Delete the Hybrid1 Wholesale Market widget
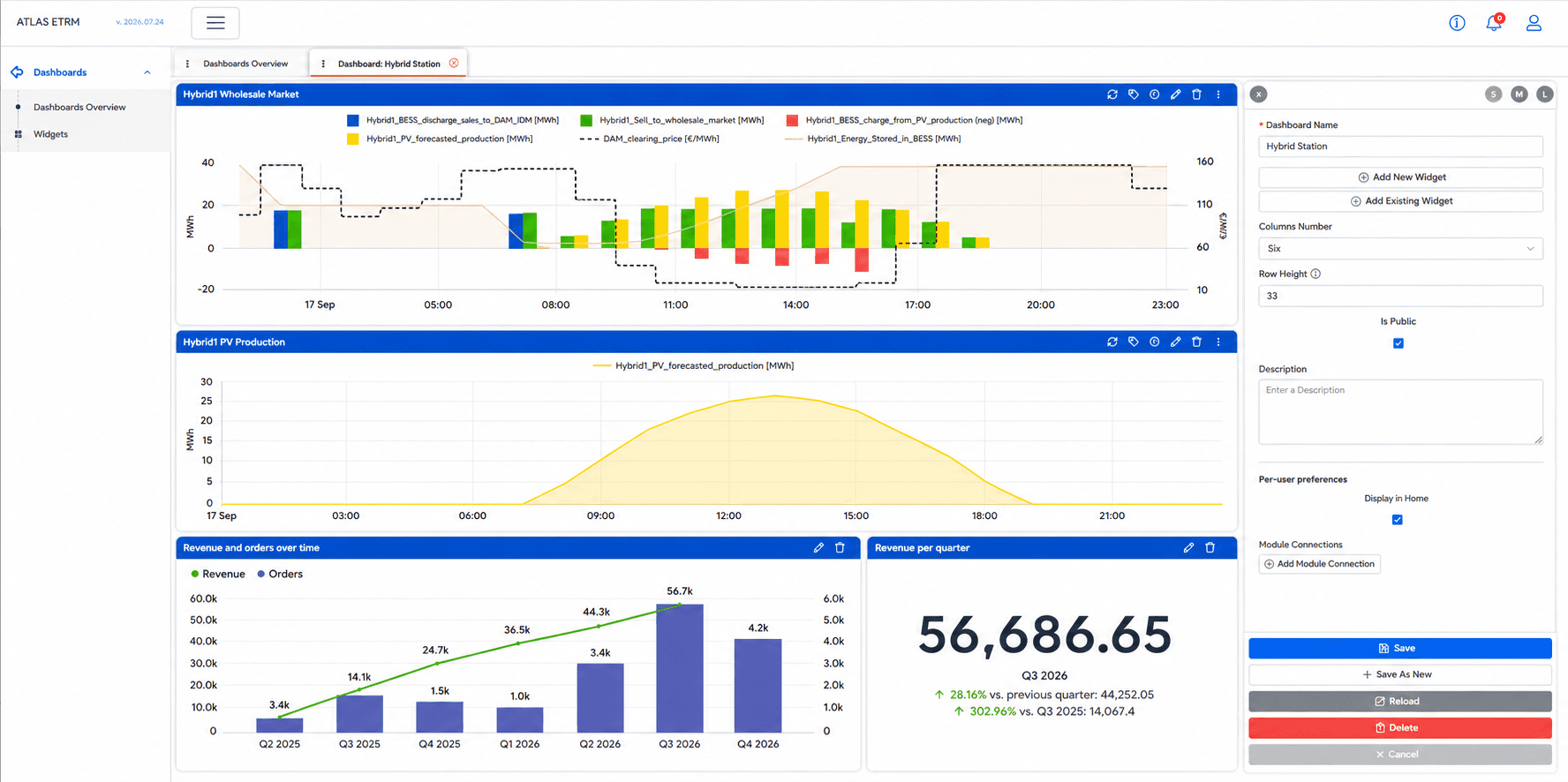The height and width of the screenshot is (782, 1568). click(1197, 94)
